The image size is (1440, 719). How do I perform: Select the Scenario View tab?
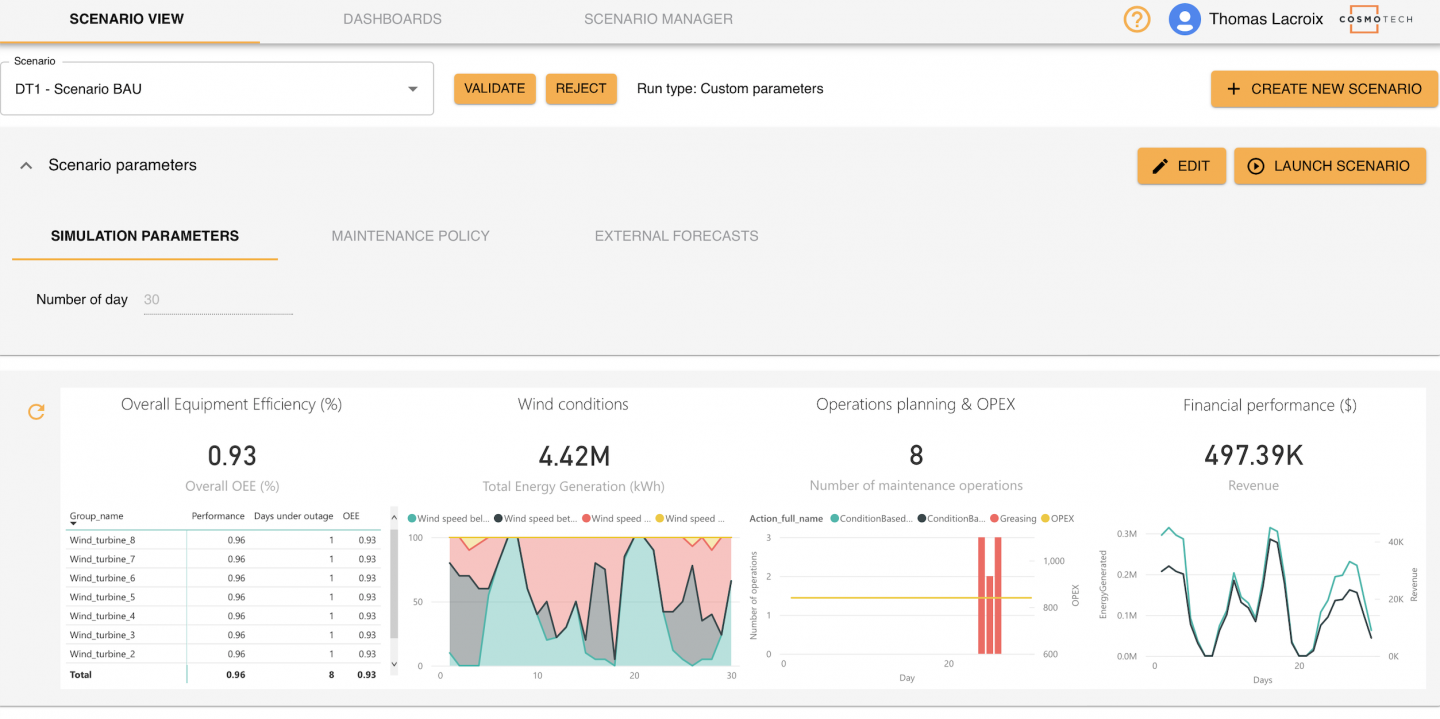[x=127, y=19]
